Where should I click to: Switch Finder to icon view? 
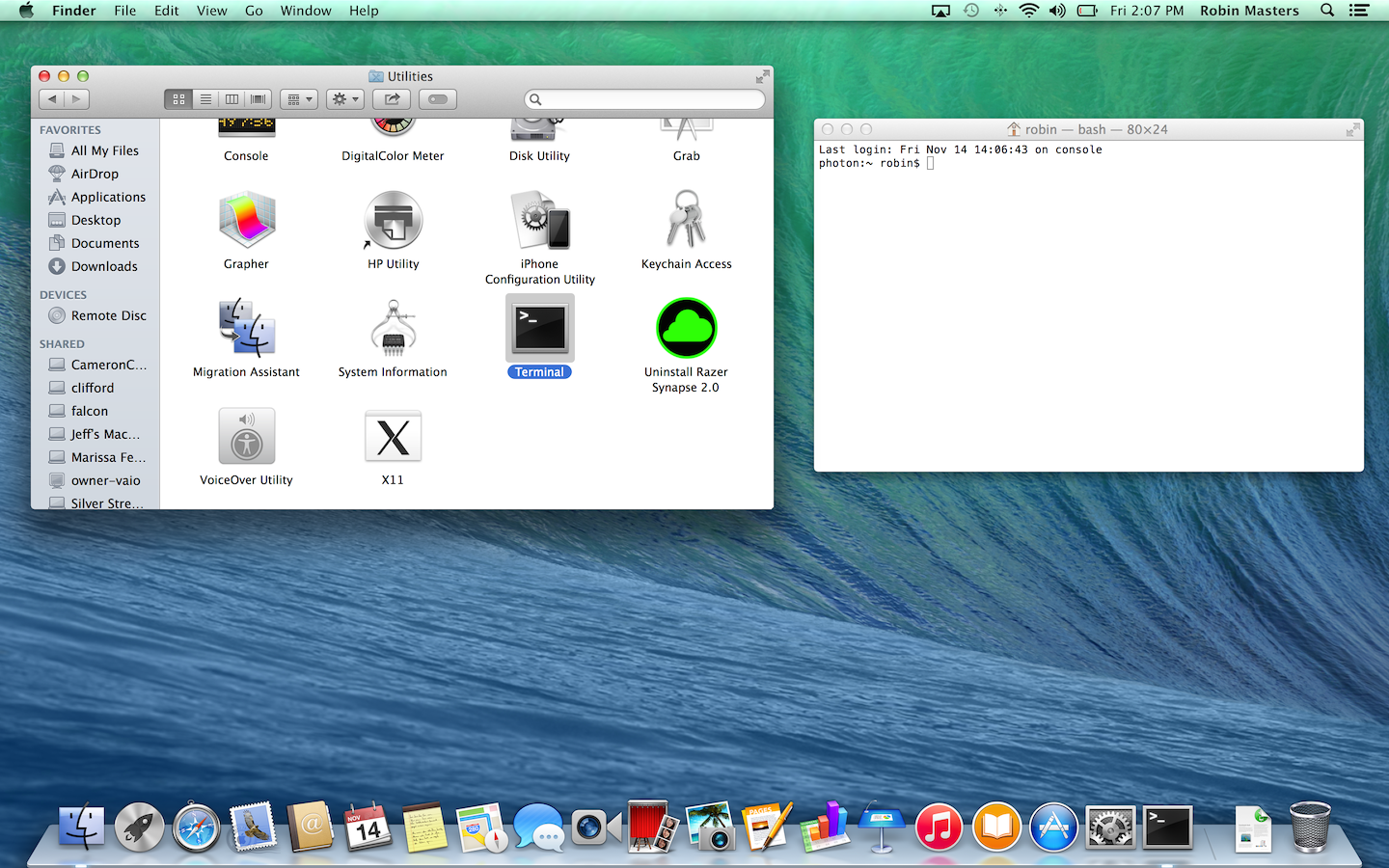click(x=179, y=99)
